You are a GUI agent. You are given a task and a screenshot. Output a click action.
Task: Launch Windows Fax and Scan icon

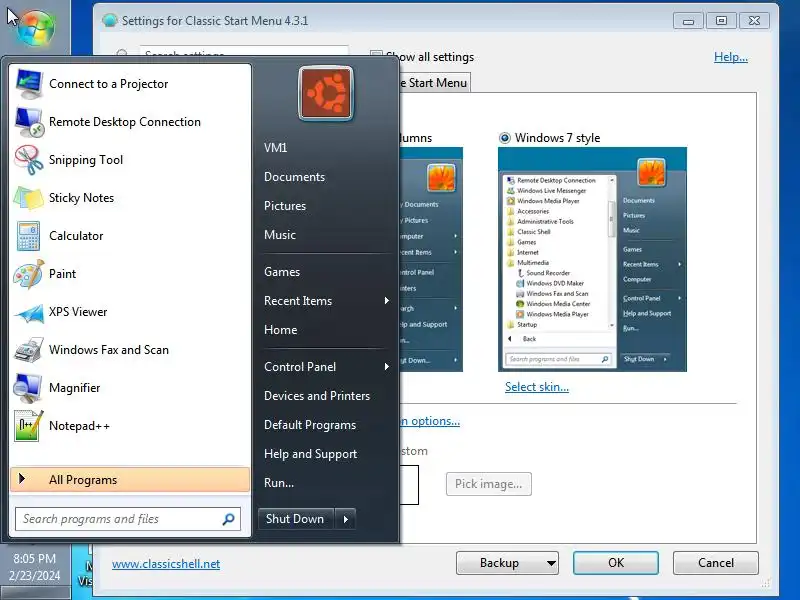[29, 350]
